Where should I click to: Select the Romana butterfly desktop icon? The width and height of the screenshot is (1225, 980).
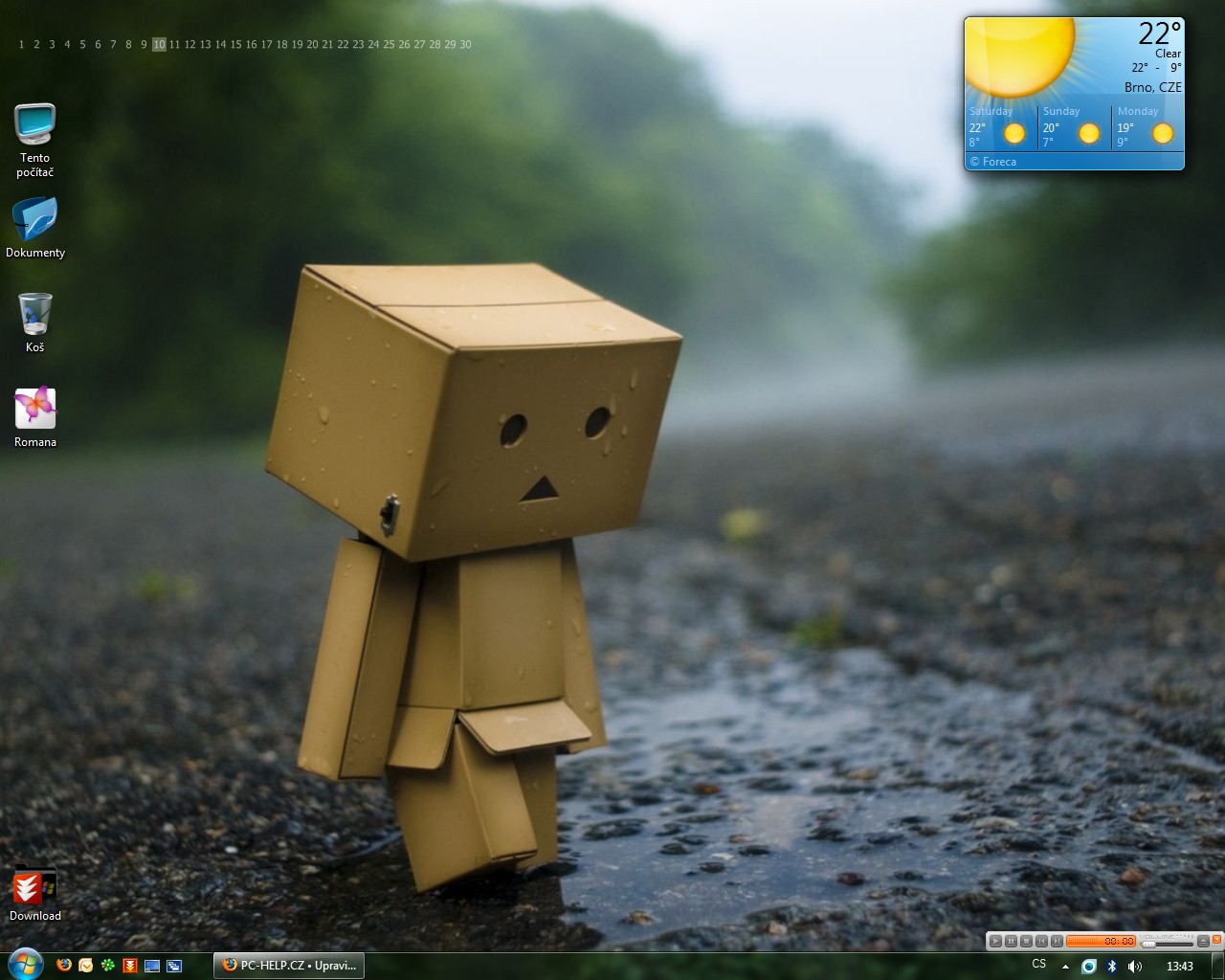[x=35, y=417]
